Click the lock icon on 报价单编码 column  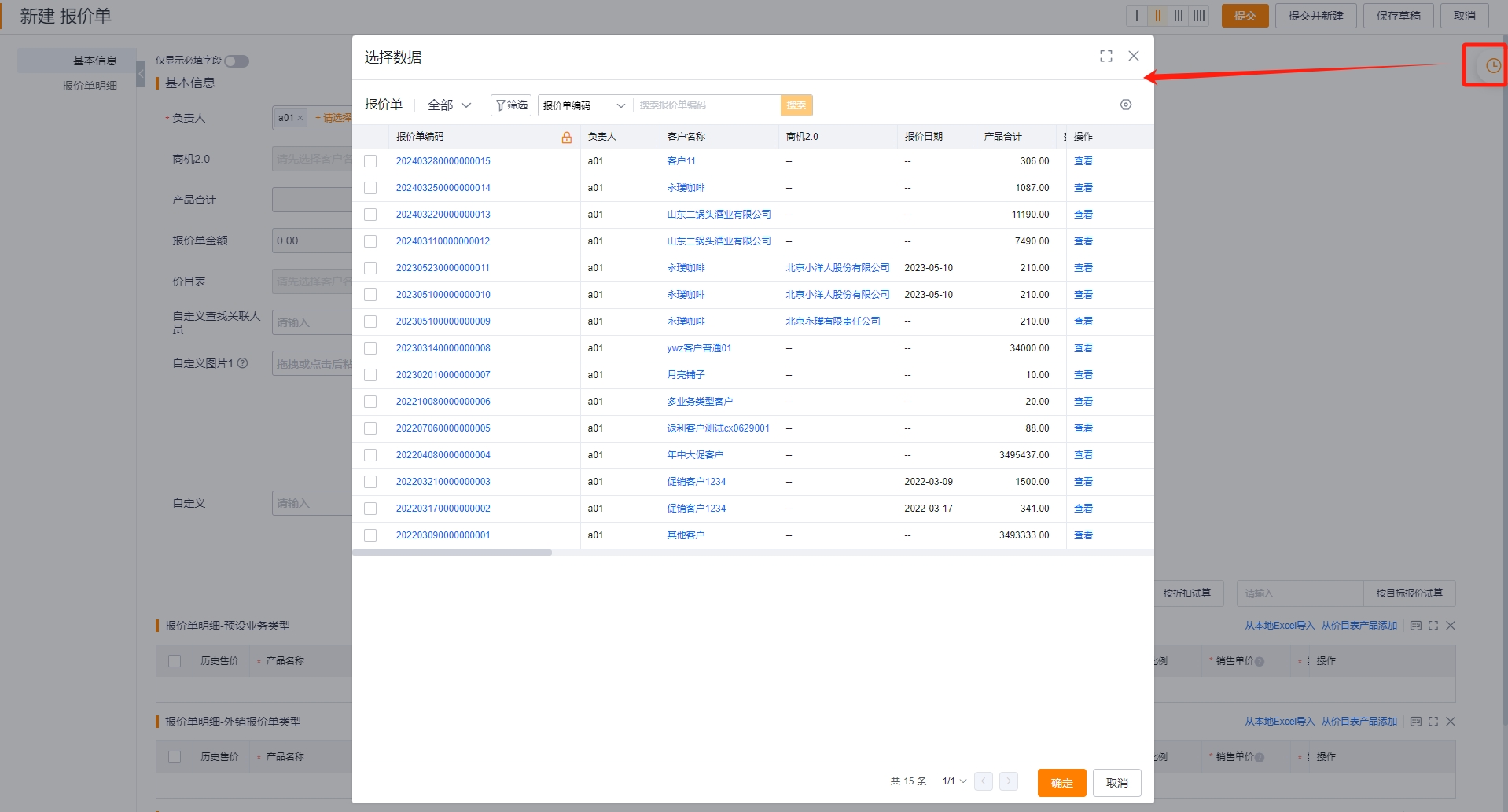coord(565,137)
